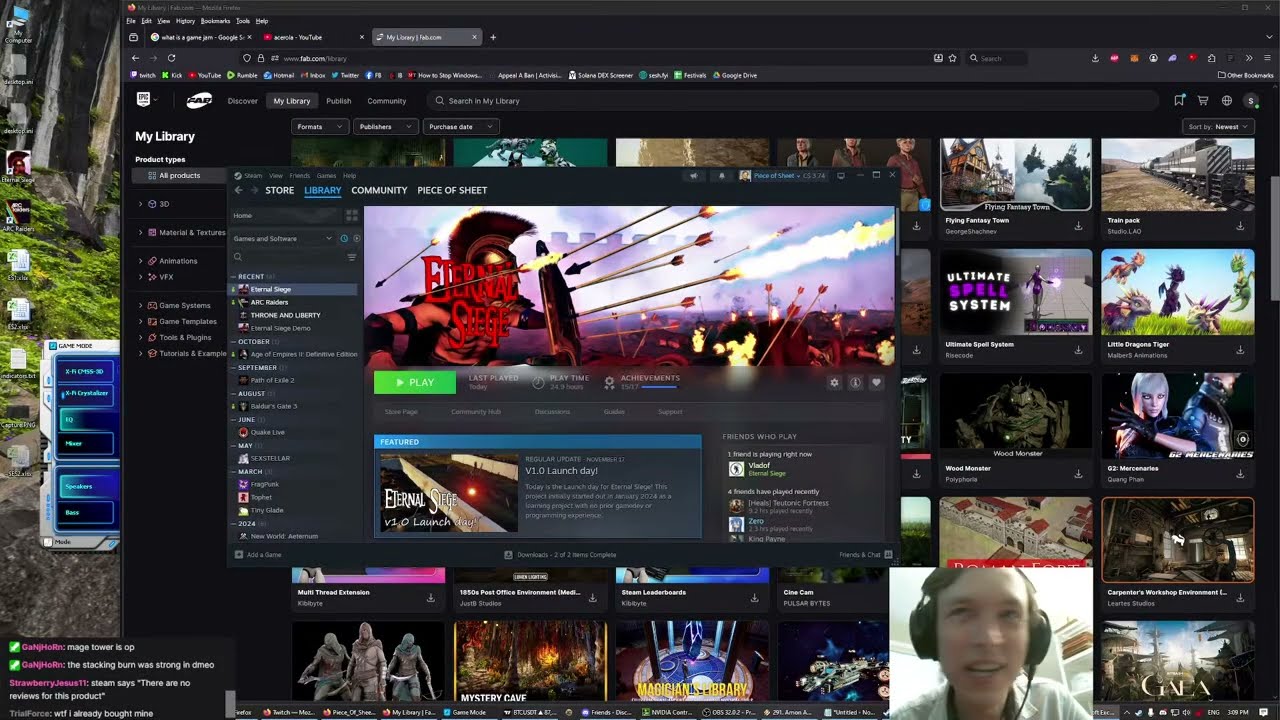Click Add a Game in Steam
The image size is (1280, 720).
258,554
